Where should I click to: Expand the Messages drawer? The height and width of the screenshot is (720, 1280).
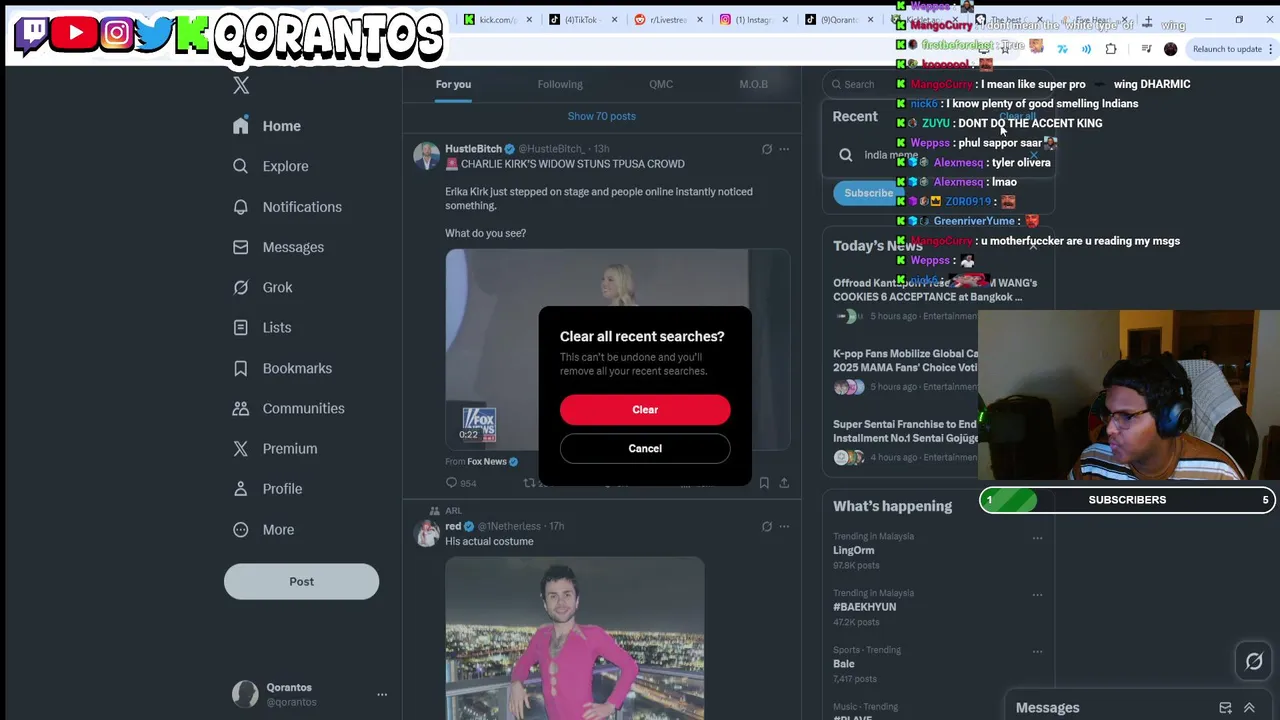coord(1249,708)
